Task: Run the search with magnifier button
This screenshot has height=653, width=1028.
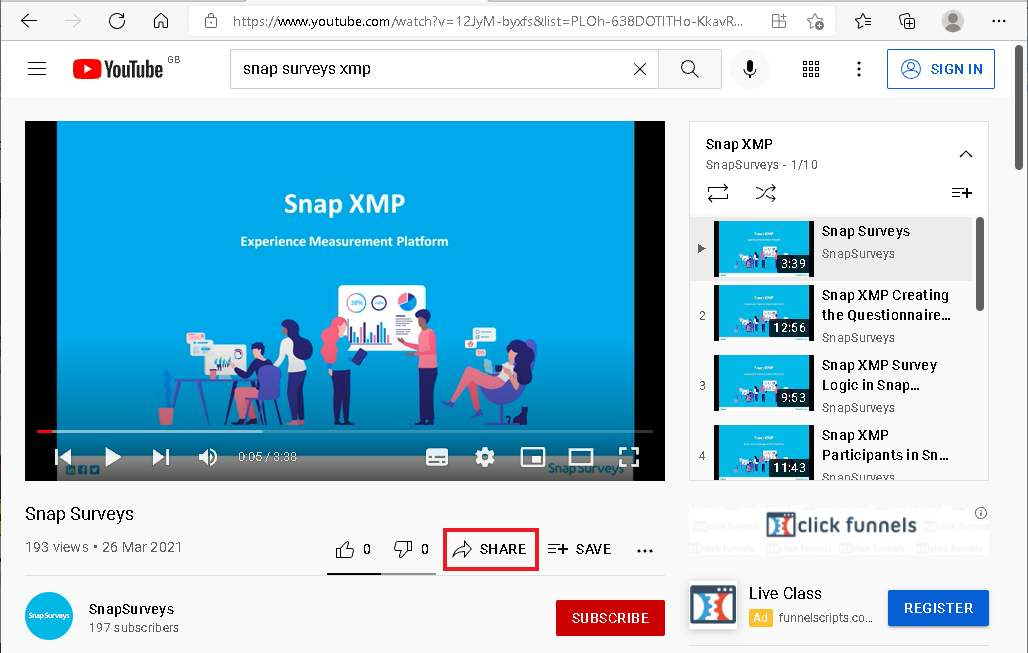Action: pyautogui.click(x=690, y=69)
